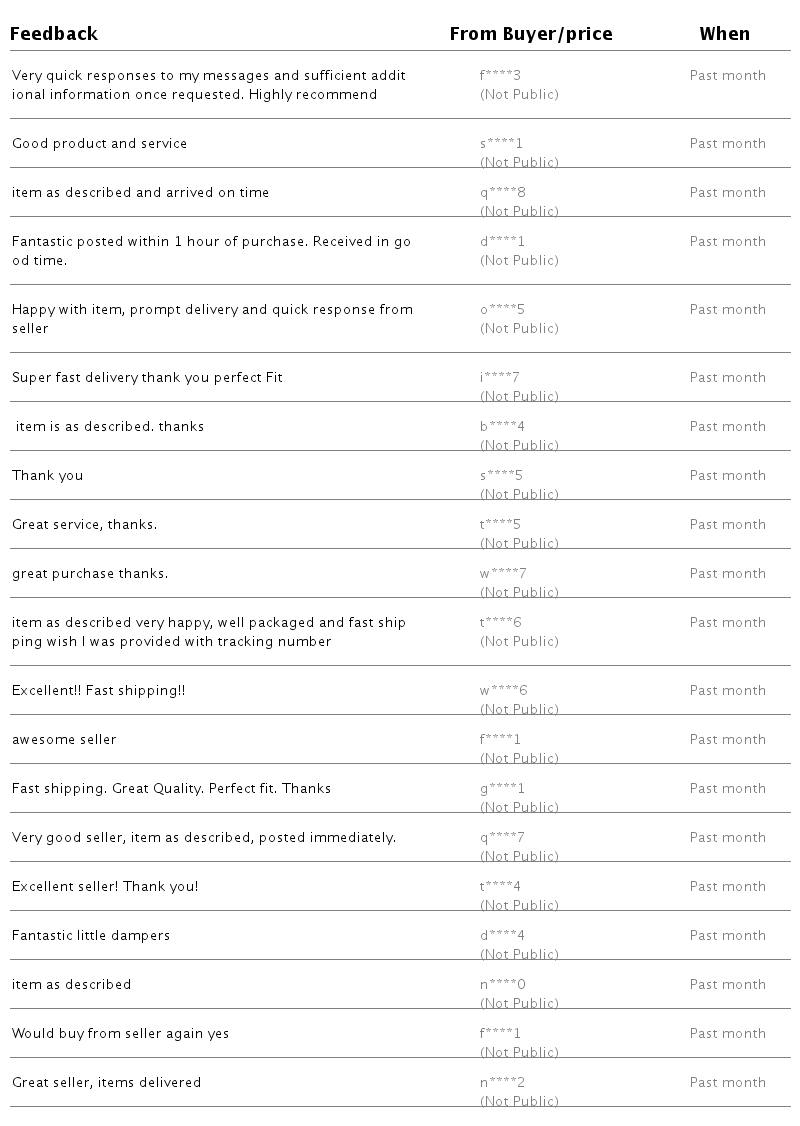Click the When column header
The height and width of the screenshot is (1126, 800).
[x=724, y=34]
